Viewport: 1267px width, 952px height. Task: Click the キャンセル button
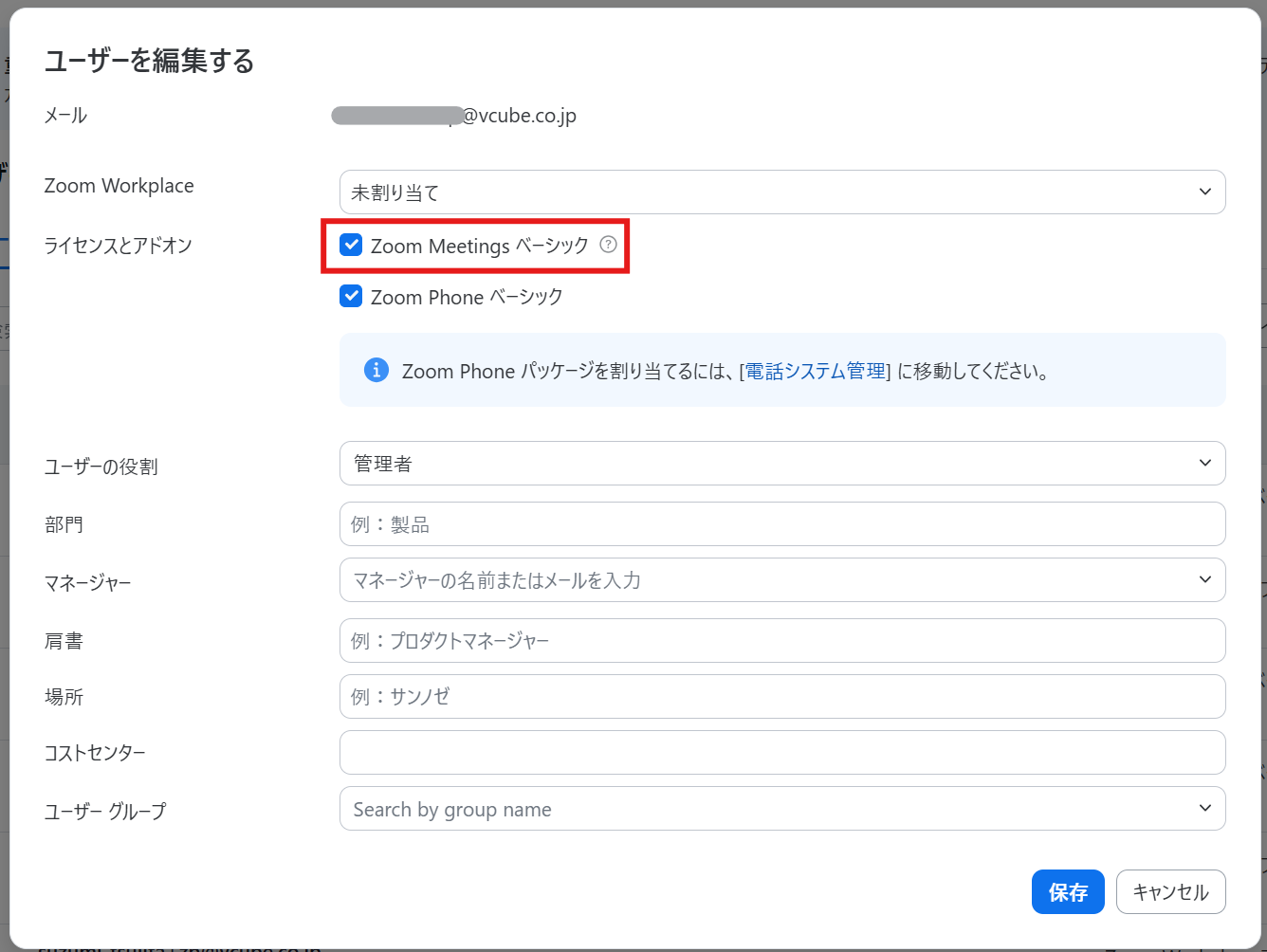1171,892
